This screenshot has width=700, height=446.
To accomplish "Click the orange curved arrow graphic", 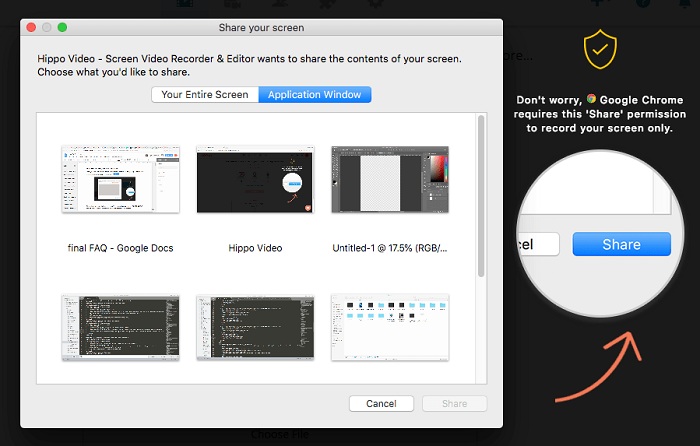I will pos(598,368).
